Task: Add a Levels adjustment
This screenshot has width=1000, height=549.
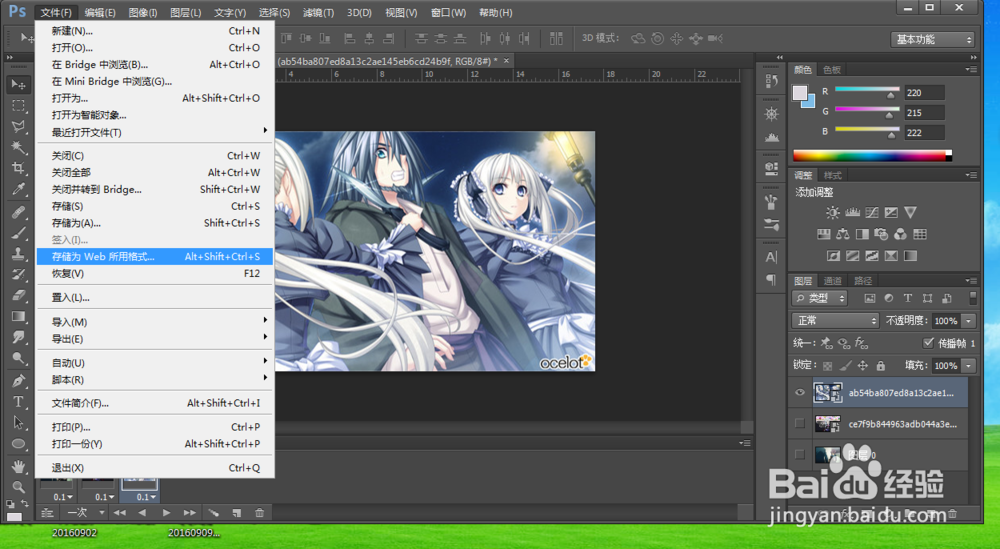Action: [x=852, y=212]
